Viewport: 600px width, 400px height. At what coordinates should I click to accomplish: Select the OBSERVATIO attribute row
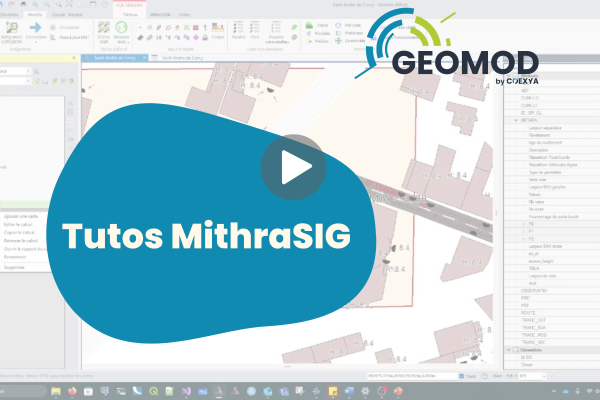pyautogui.click(x=552, y=291)
